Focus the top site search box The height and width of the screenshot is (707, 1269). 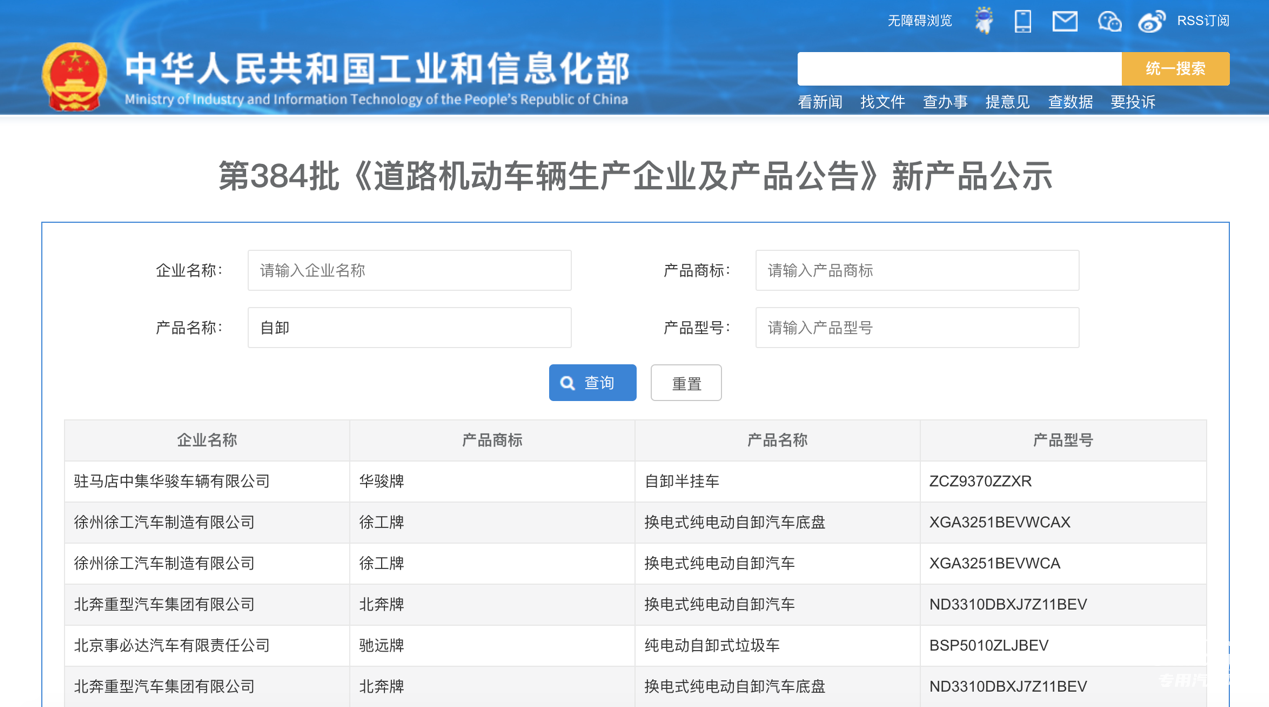pyautogui.click(x=959, y=69)
